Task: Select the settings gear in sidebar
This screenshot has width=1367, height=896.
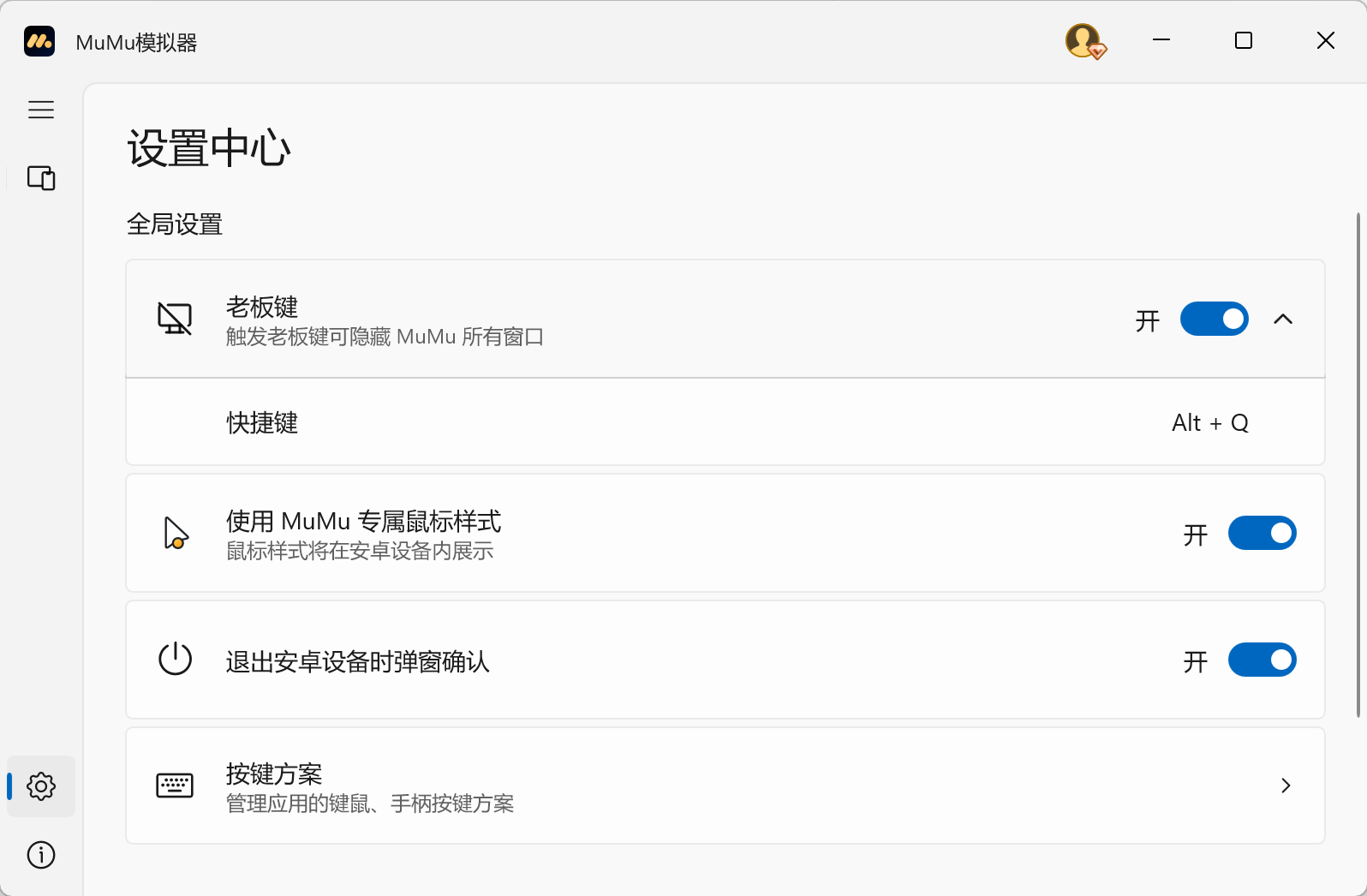Action: (x=41, y=785)
